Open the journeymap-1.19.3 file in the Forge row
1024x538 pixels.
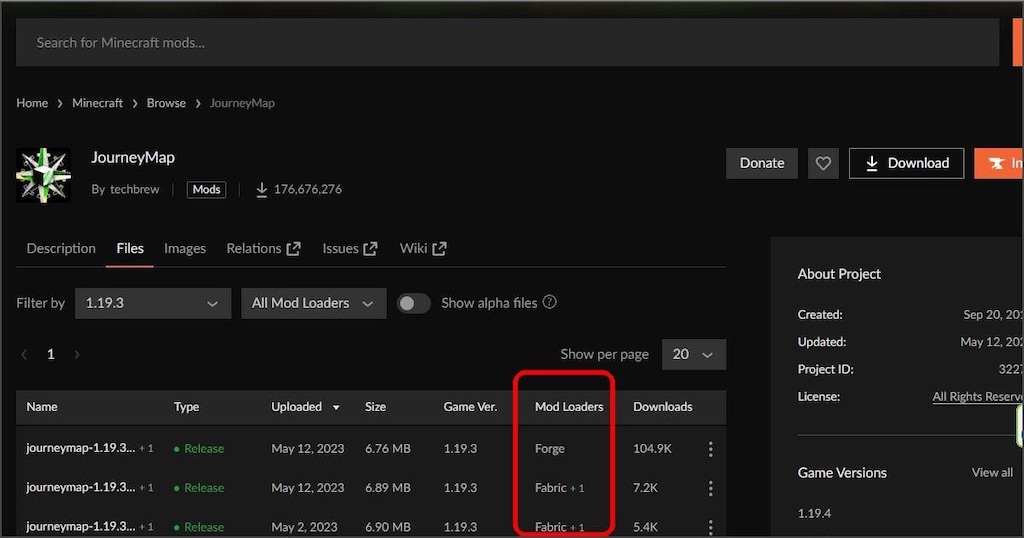81,448
